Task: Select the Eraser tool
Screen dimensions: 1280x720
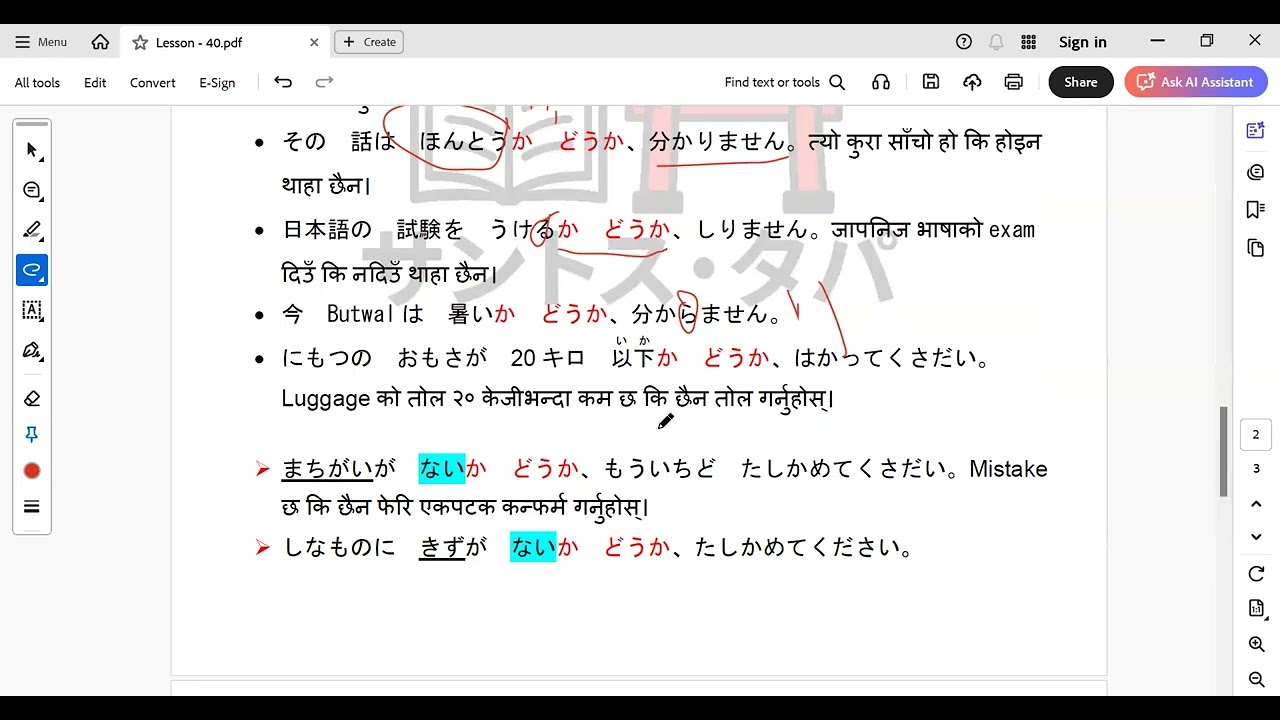Action: pos(32,398)
